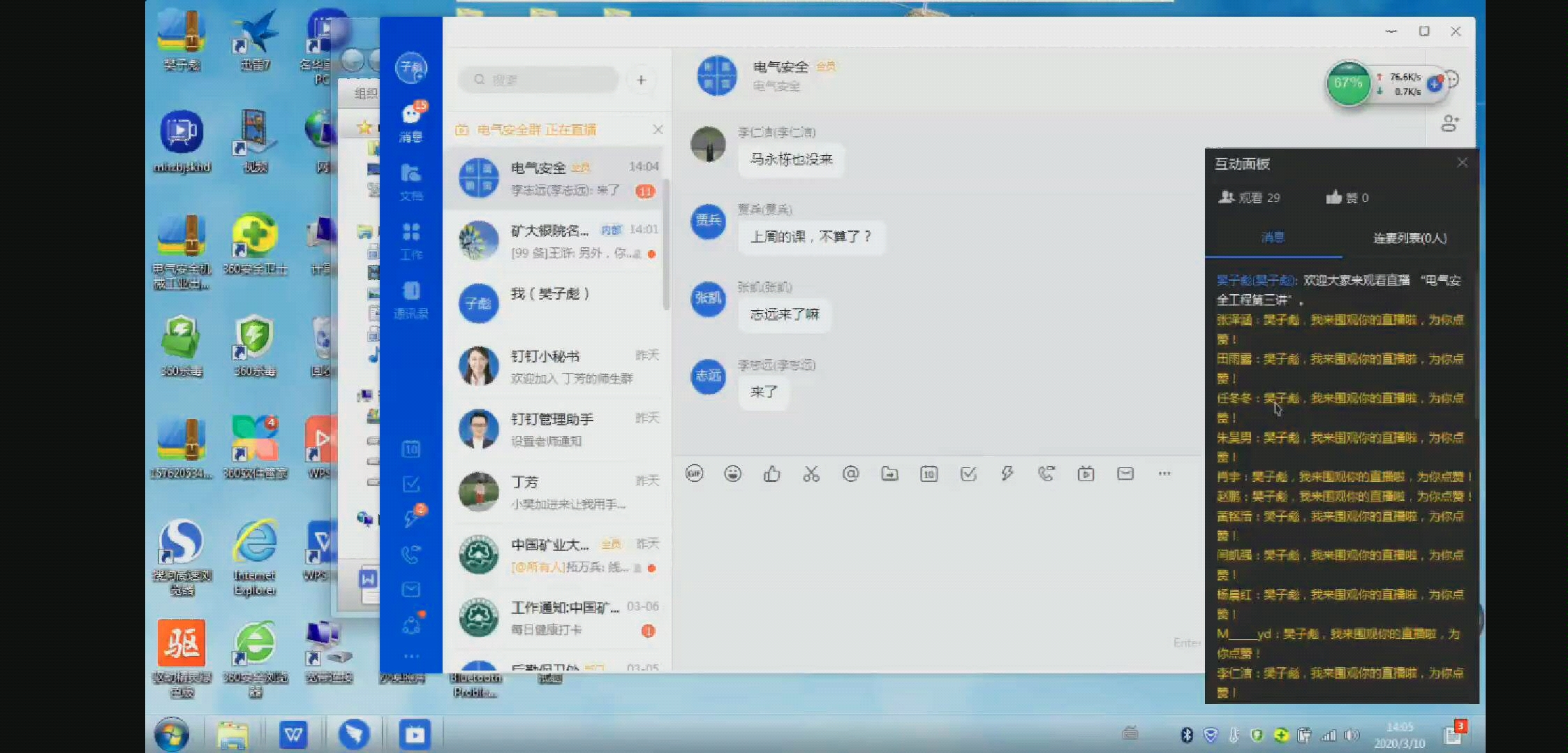The width and height of the screenshot is (1568, 753).
Task: Open the 工作 workbench section in sidebar
Action: pyautogui.click(x=411, y=241)
